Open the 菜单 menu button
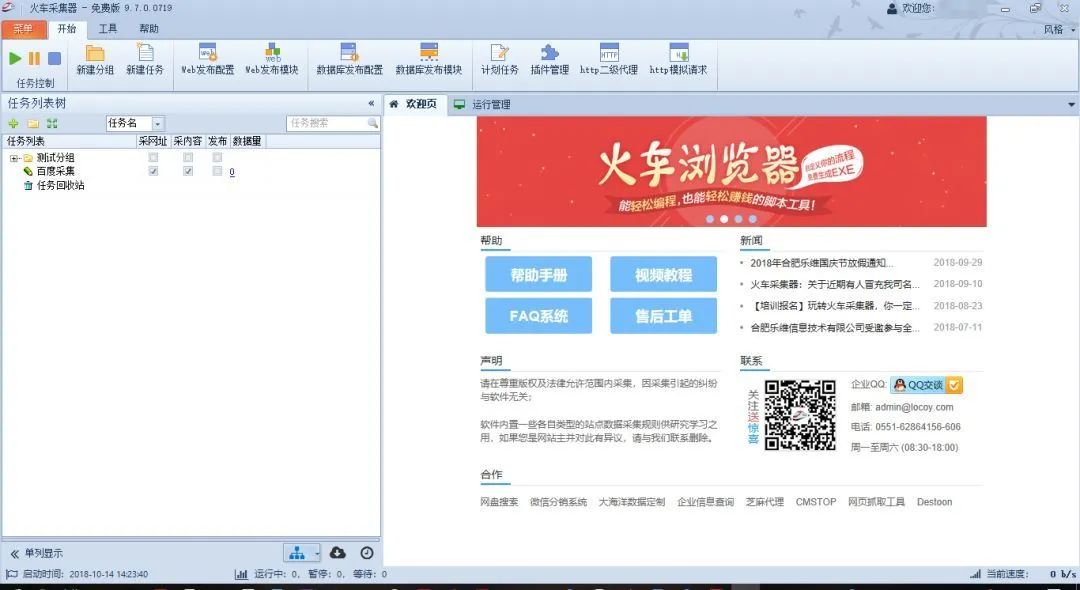This screenshot has height=590, width=1080. click(24, 29)
